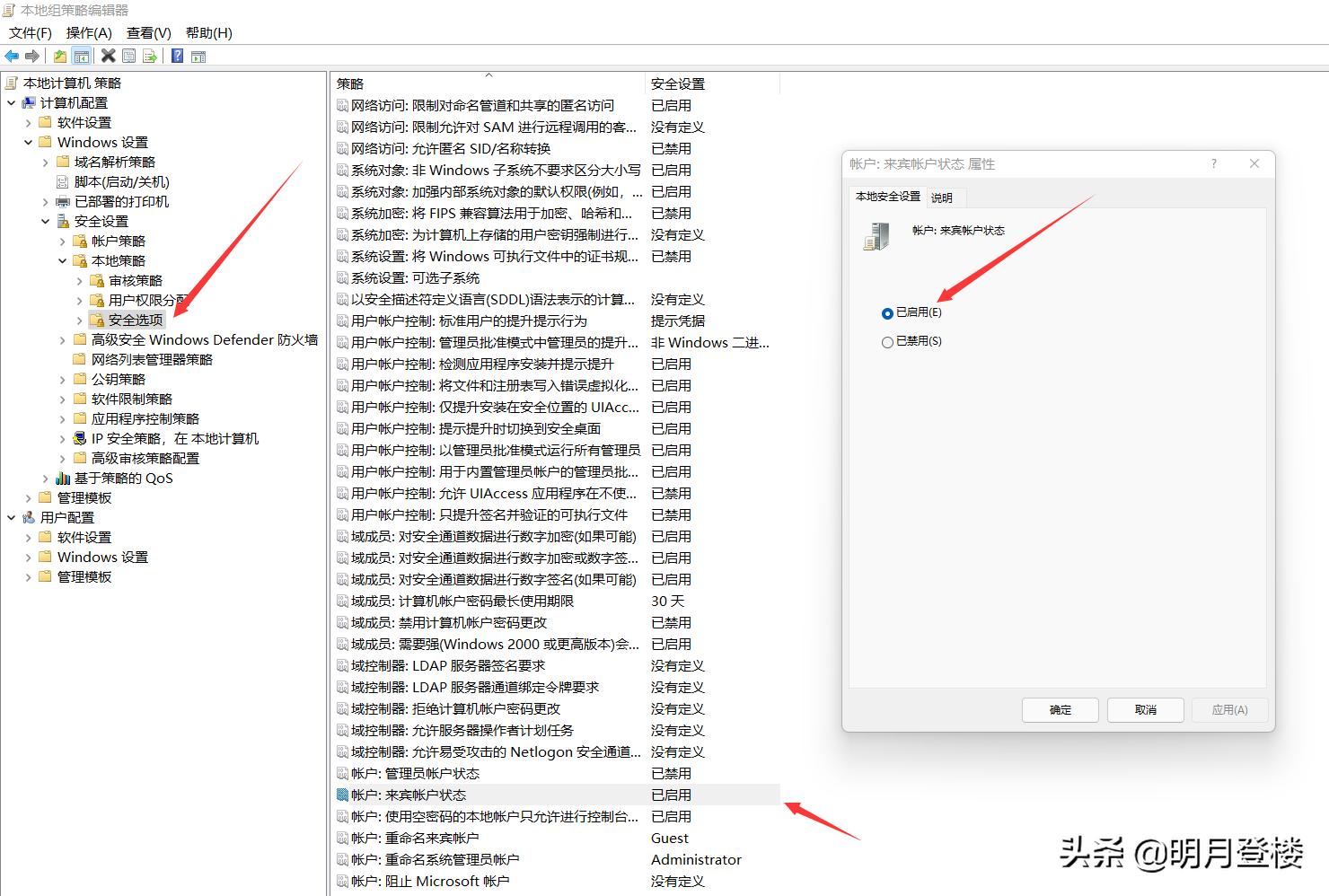The height and width of the screenshot is (896, 1329).
Task: Click the server icon in the properties dialog
Action: (875, 236)
